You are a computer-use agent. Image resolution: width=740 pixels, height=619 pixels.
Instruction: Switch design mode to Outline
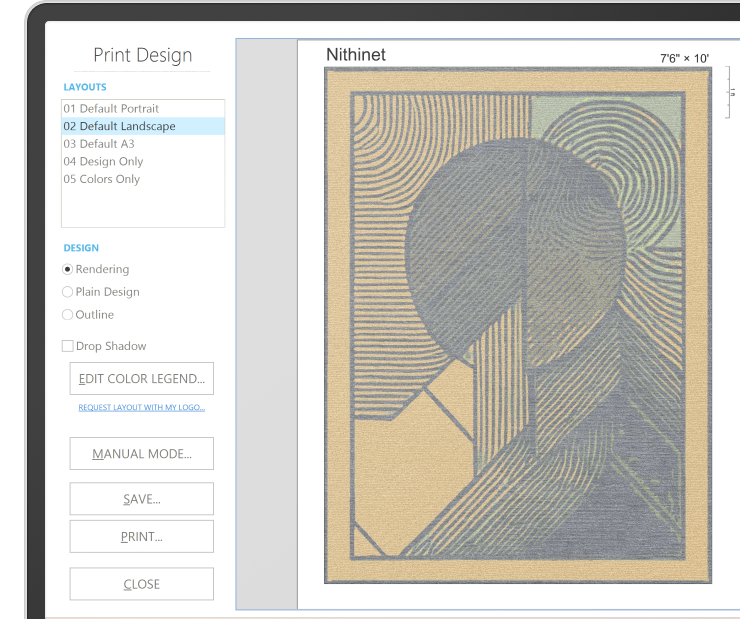click(68, 315)
